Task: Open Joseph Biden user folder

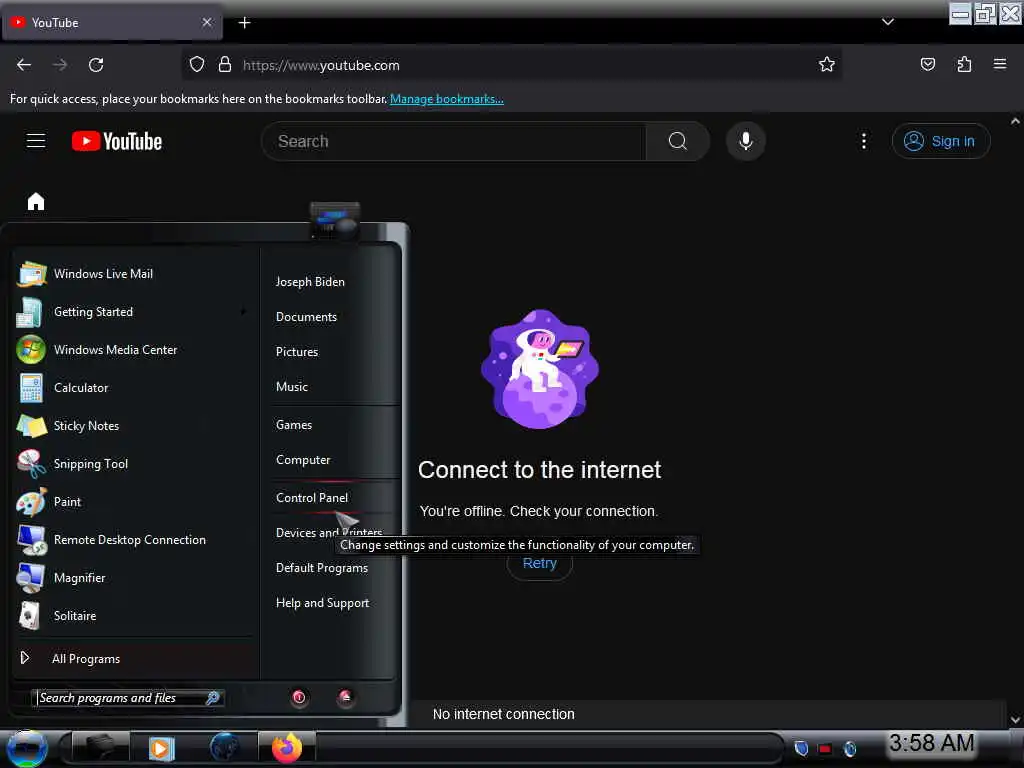Action: pos(310,282)
